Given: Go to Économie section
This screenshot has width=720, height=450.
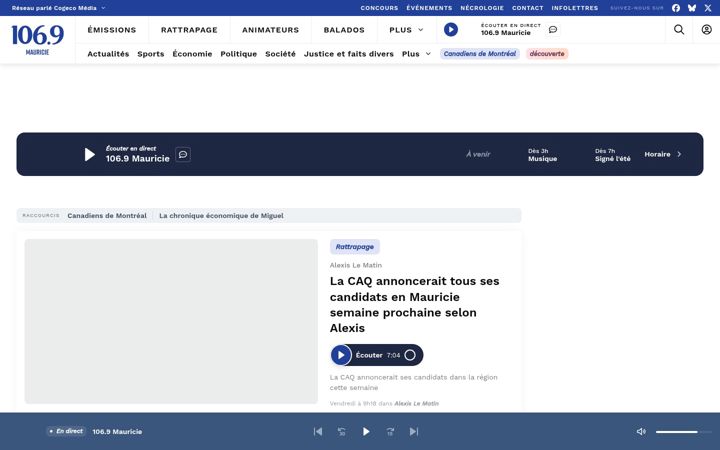Looking at the screenshot, I should click(x=192, y=54).
